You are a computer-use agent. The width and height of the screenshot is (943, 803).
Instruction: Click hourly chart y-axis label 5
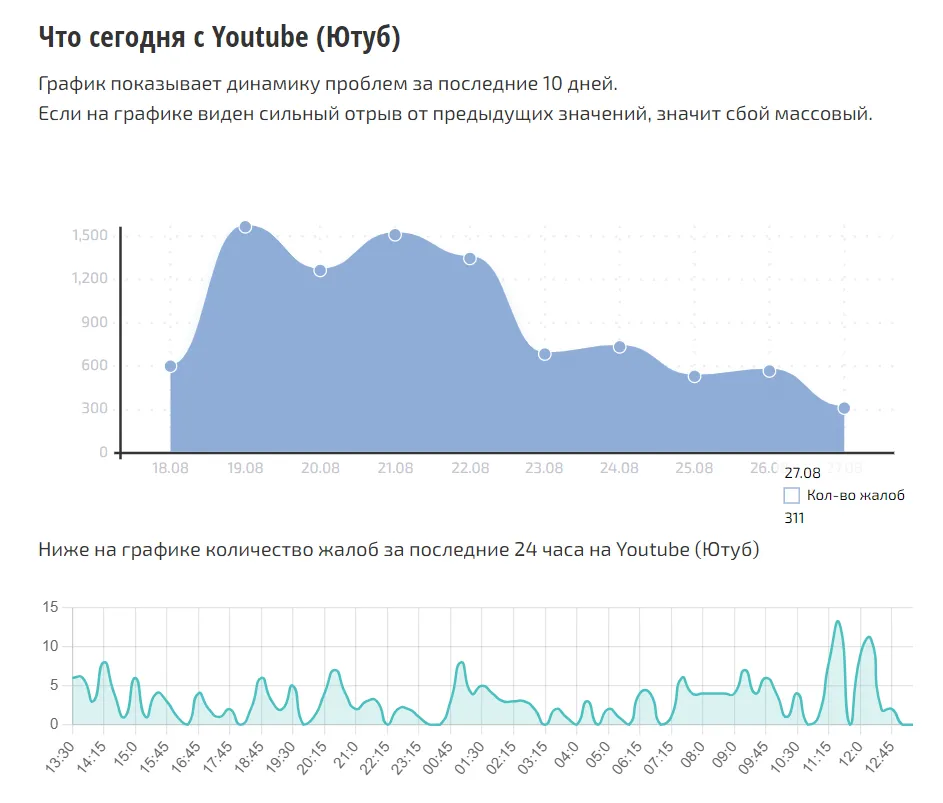coord(55,685)
